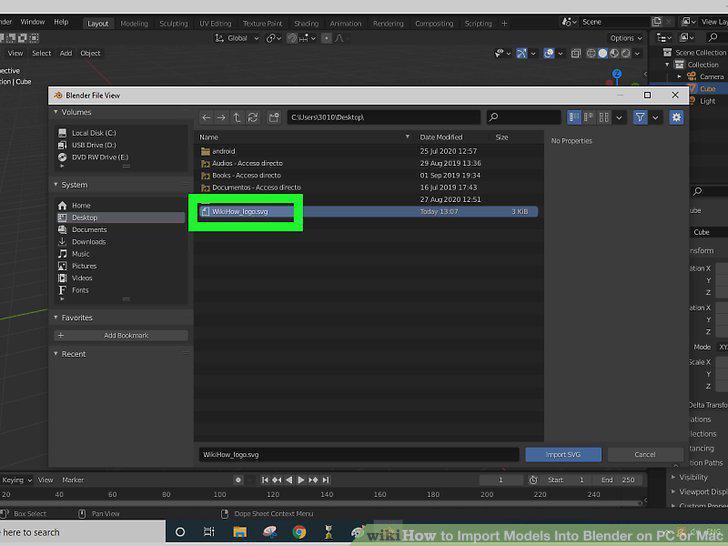Go up to parent directory

tap(237, 117)
